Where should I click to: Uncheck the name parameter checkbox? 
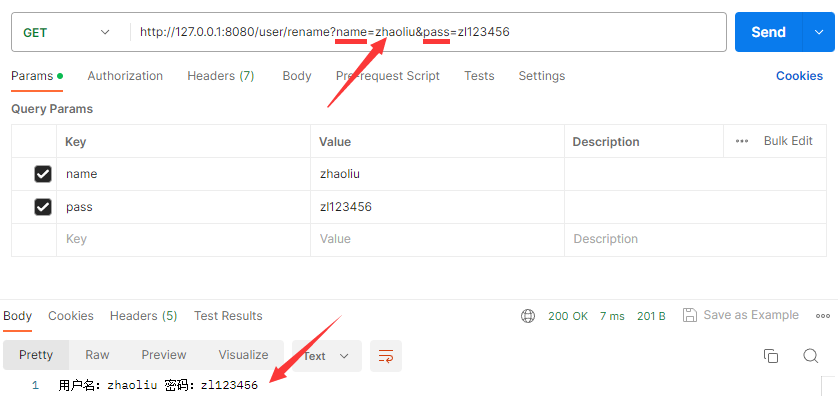tap(43, 174)
